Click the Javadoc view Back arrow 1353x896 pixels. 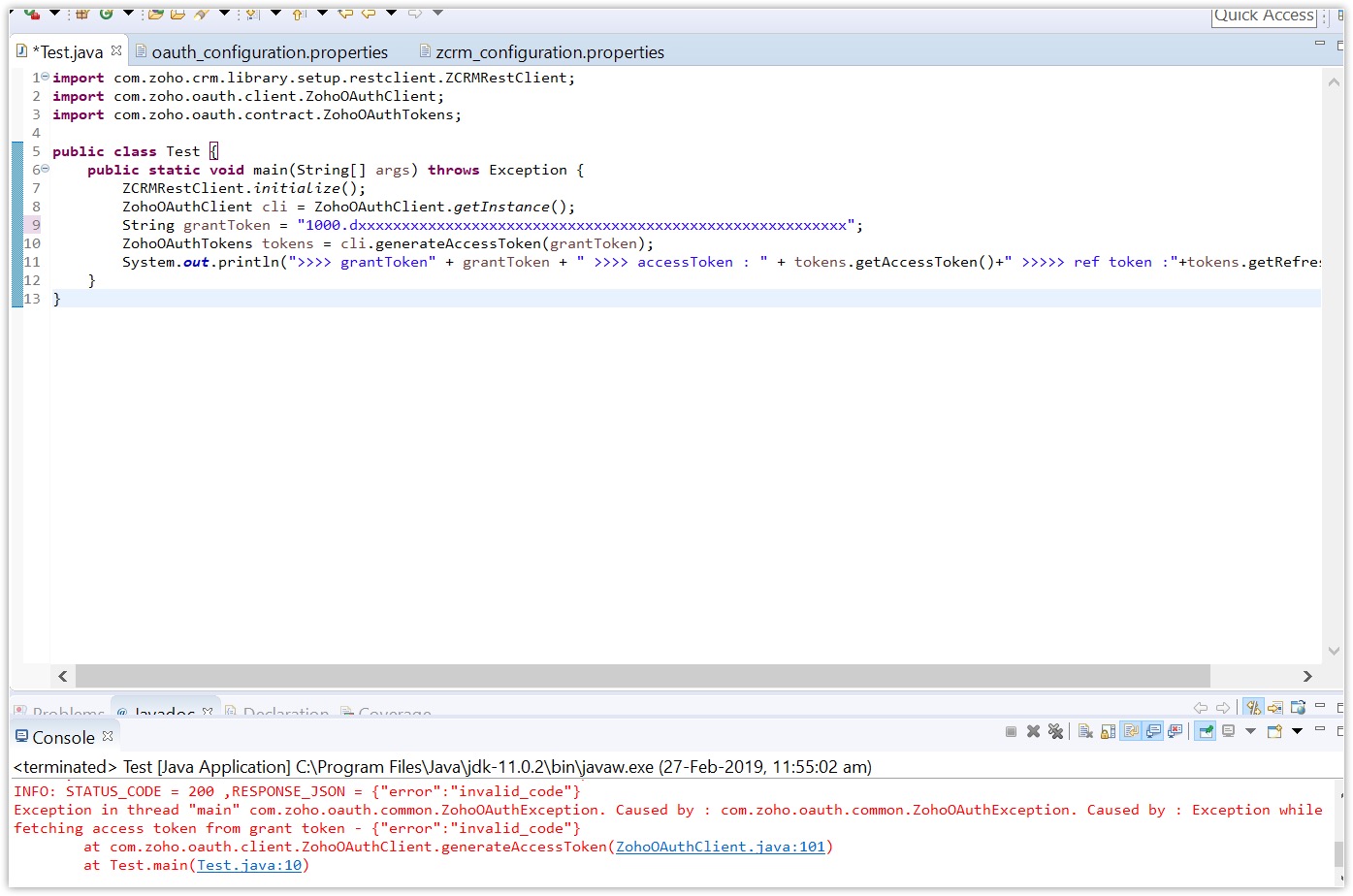click(1201, 708)
